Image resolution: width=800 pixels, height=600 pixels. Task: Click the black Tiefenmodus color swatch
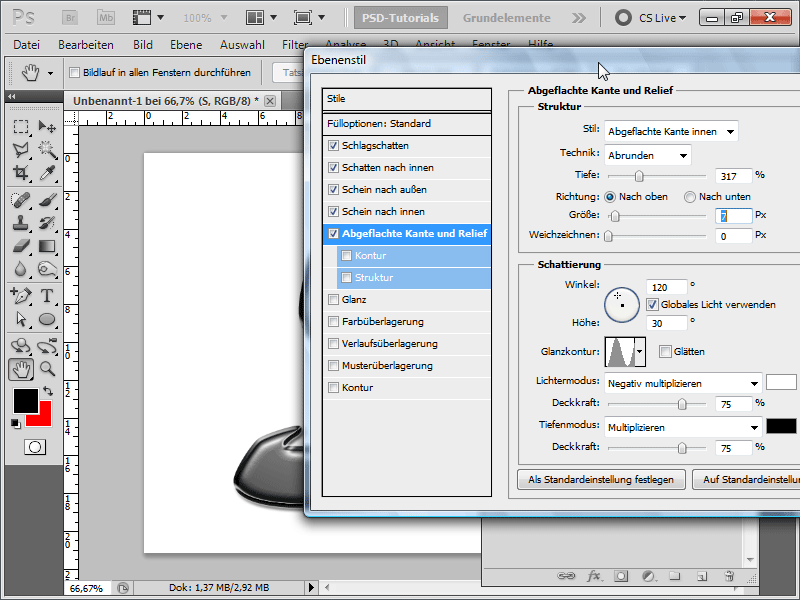[x=780, y=426]
